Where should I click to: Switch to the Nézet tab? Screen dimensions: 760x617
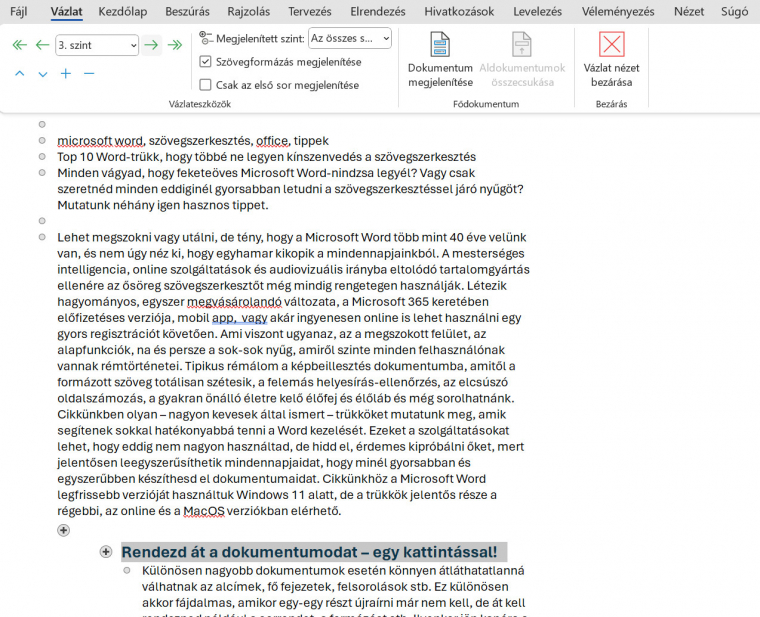pos(689,11)
